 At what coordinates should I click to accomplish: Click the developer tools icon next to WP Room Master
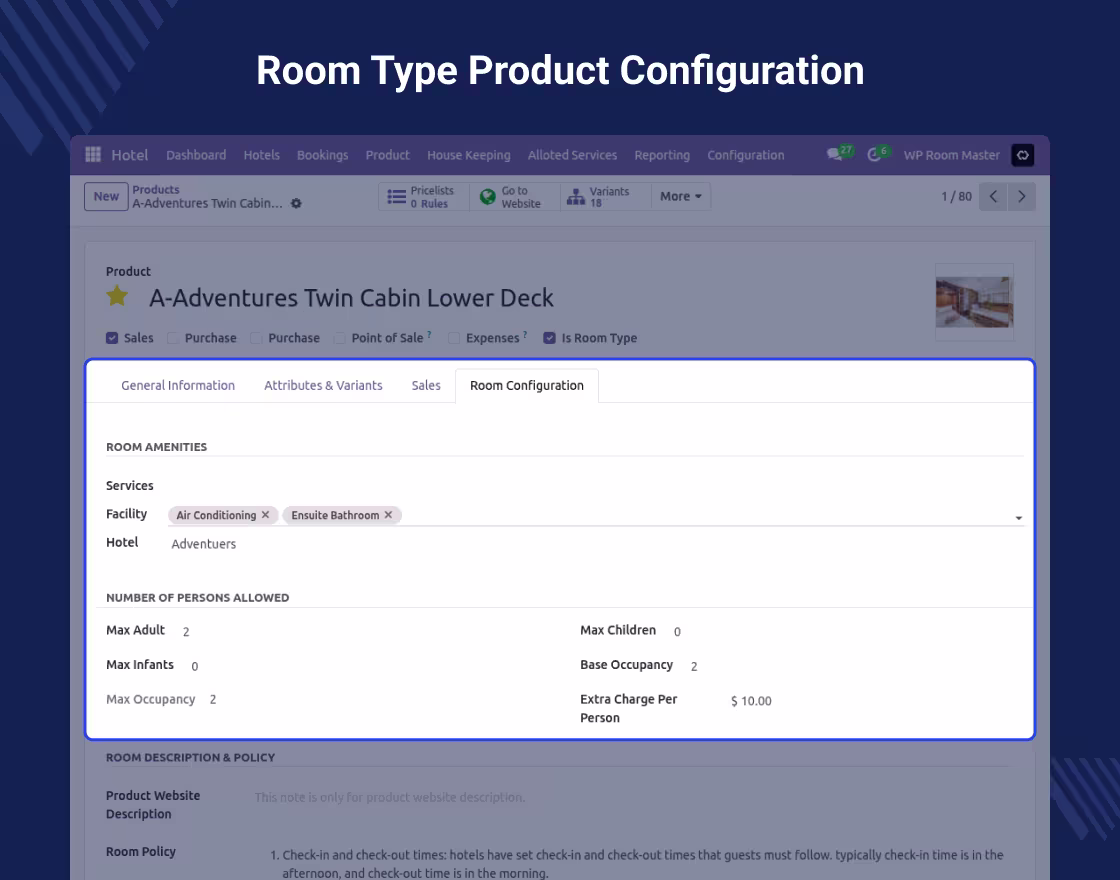pyautogui.click(x=1022, y=155)
